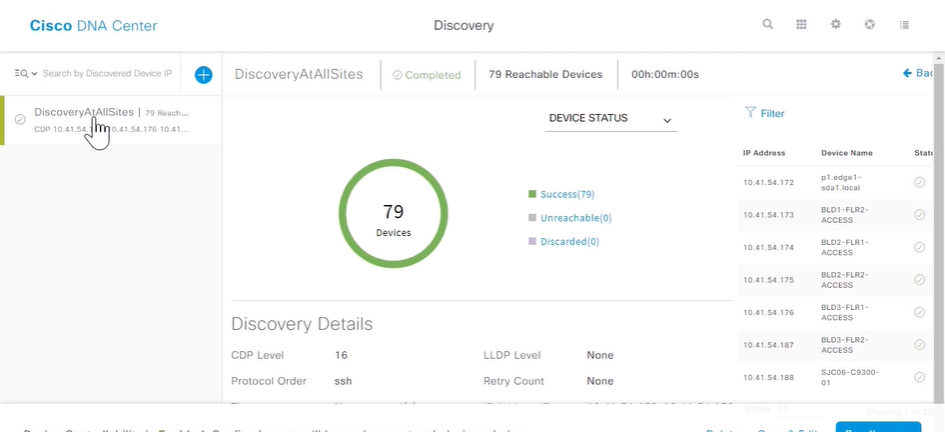Click the globe icon in header
This screenshot has width=945, height=432.
coord(869,24)
